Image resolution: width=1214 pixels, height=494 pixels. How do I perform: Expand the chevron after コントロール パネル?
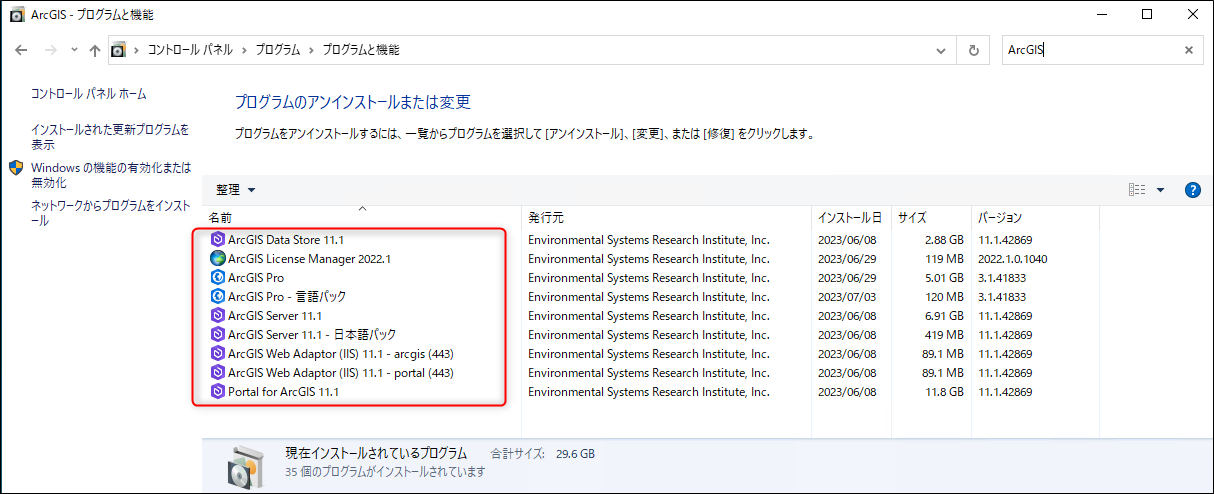pyautogui.click(x=243, y=50)
